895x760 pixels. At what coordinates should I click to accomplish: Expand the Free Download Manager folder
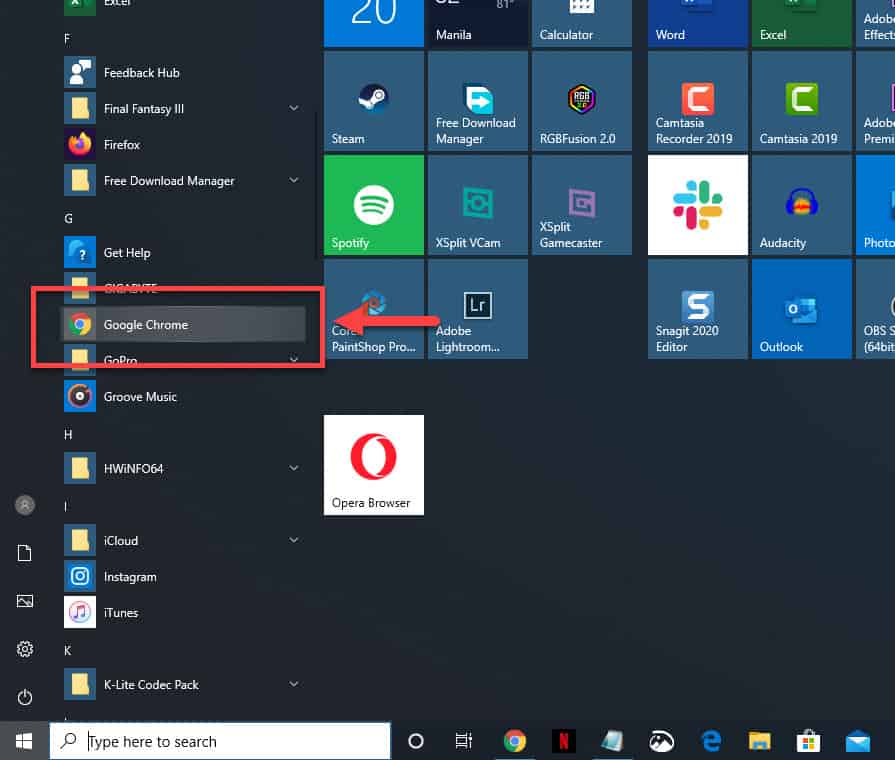[x=293, y=180]
